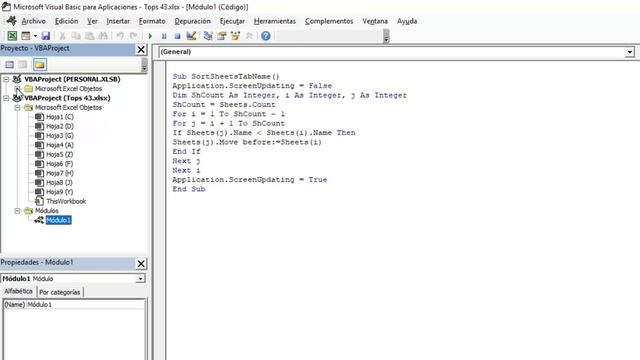Click the 'End Sub' code line
Image resolution: width=640 pixels, height=360 pixels.
189,189
